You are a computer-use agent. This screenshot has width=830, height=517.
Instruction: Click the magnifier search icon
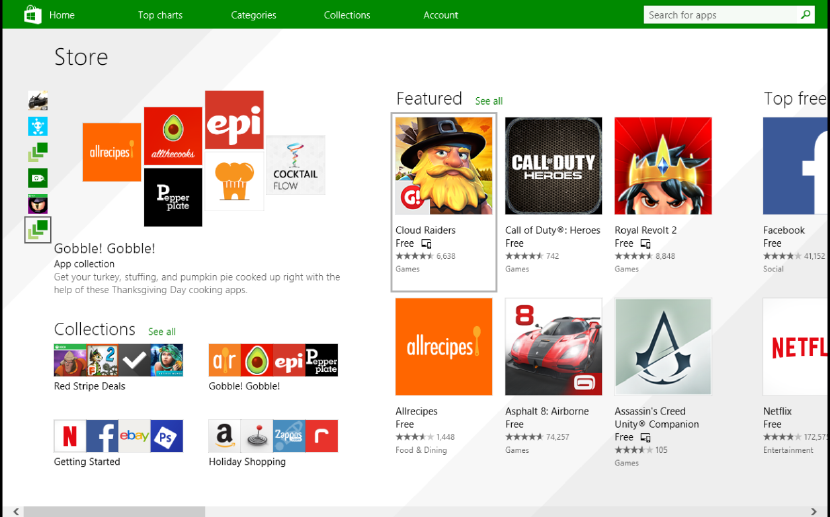pyautogui.click(x=805, y=15)
